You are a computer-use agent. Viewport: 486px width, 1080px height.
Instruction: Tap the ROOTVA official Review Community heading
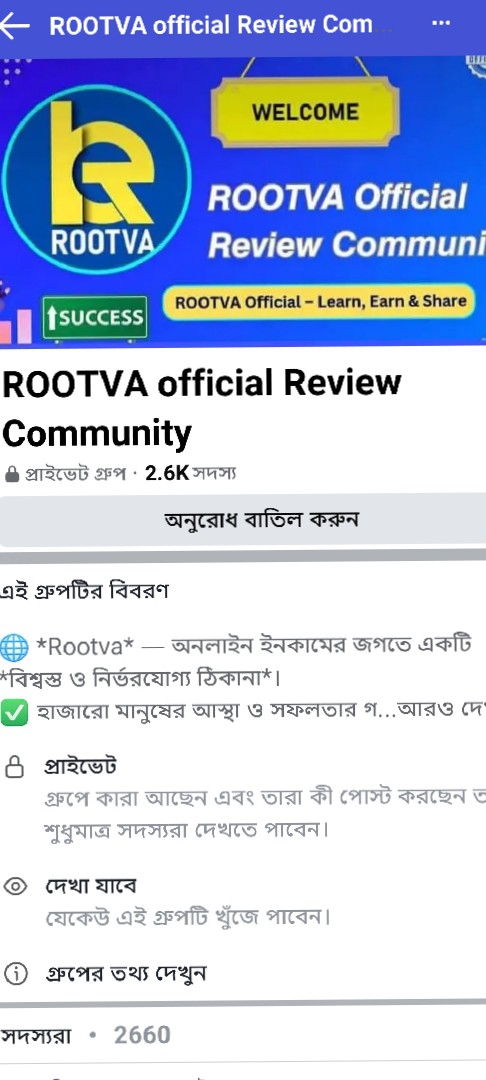[x=201, y=408]
